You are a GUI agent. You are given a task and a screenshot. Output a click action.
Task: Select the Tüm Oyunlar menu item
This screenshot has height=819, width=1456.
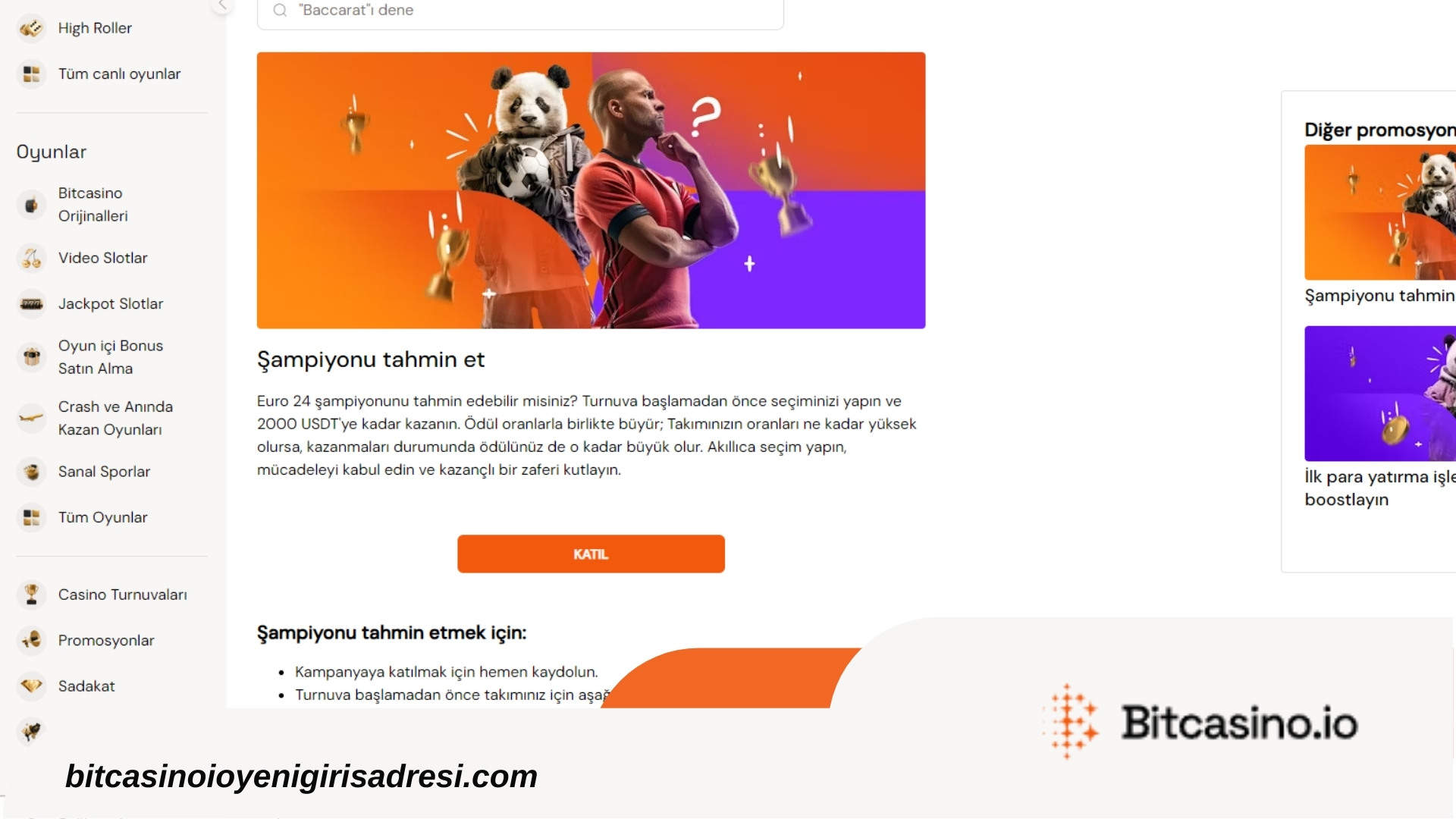pyautogui.click(x=103, y=517)
